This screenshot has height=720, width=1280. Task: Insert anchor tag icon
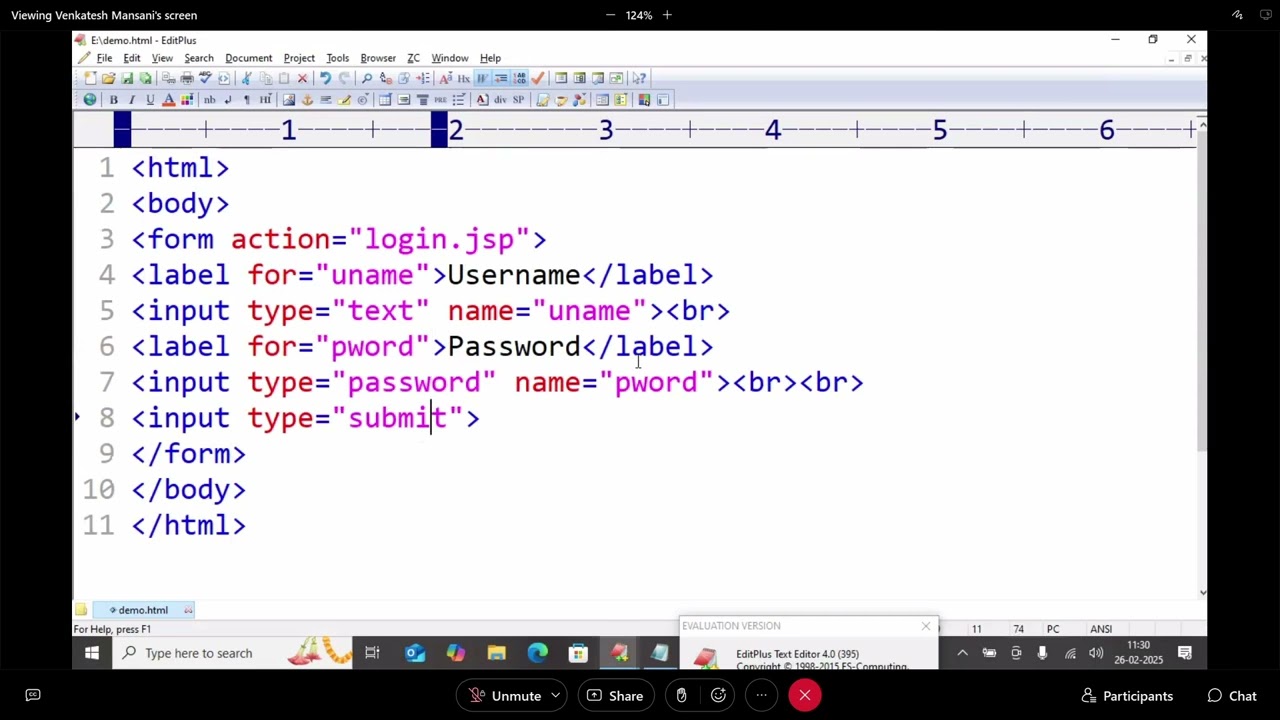tap(307, 100)
